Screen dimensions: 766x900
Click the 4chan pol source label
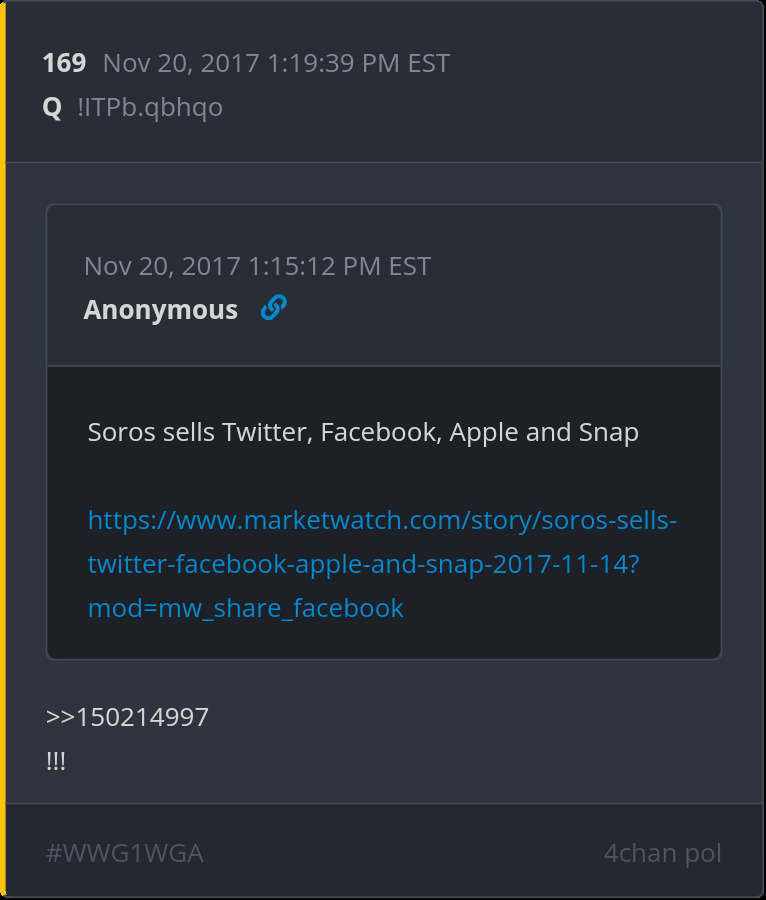click(662, 854)
